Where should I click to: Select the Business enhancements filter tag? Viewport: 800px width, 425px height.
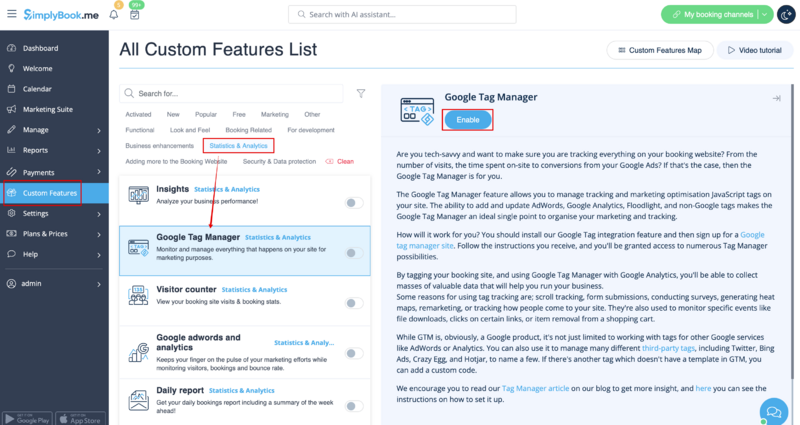pyautogui.click(x=160, y=145)
